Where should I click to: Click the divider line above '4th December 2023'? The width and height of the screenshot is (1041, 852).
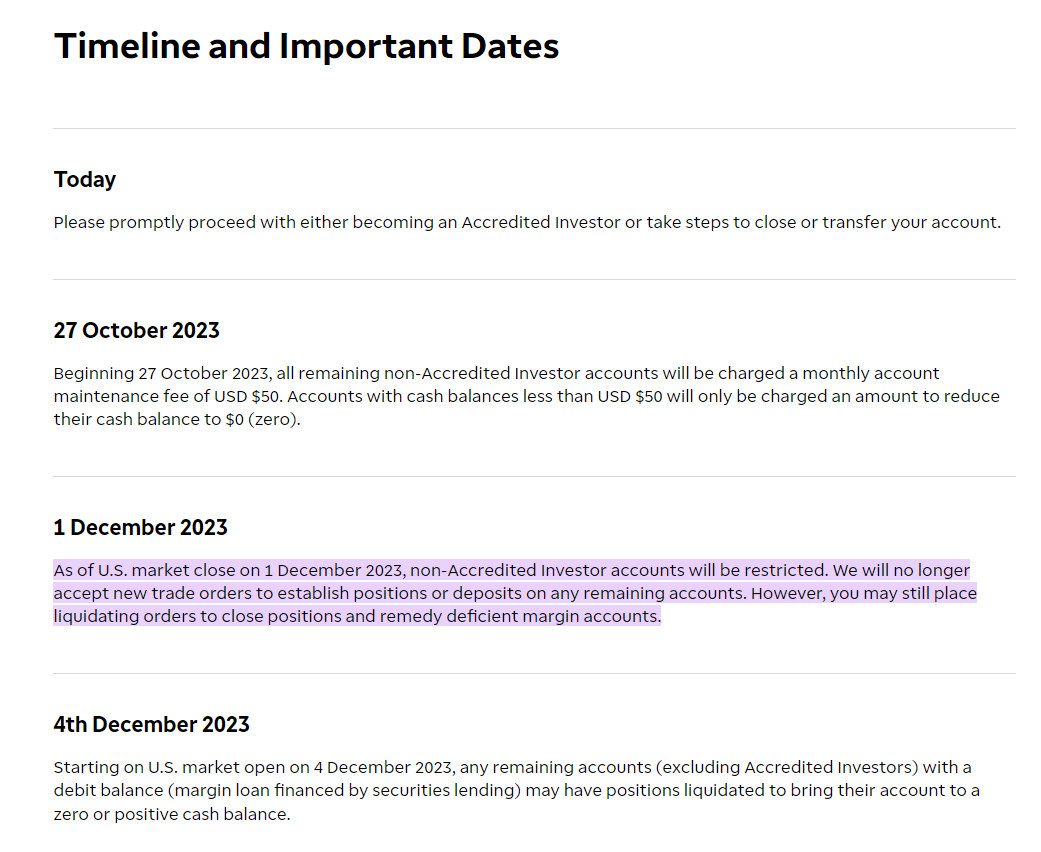534,673
